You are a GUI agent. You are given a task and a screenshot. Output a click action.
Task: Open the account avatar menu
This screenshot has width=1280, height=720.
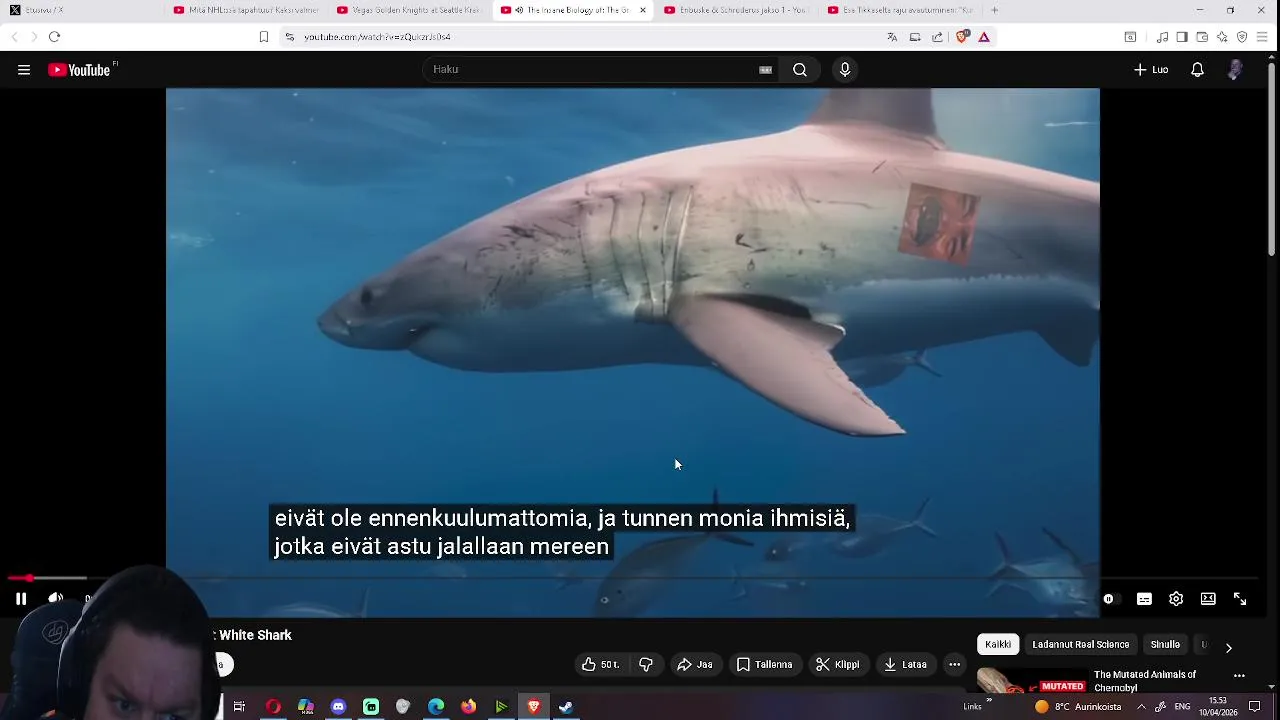(1235, 70)
